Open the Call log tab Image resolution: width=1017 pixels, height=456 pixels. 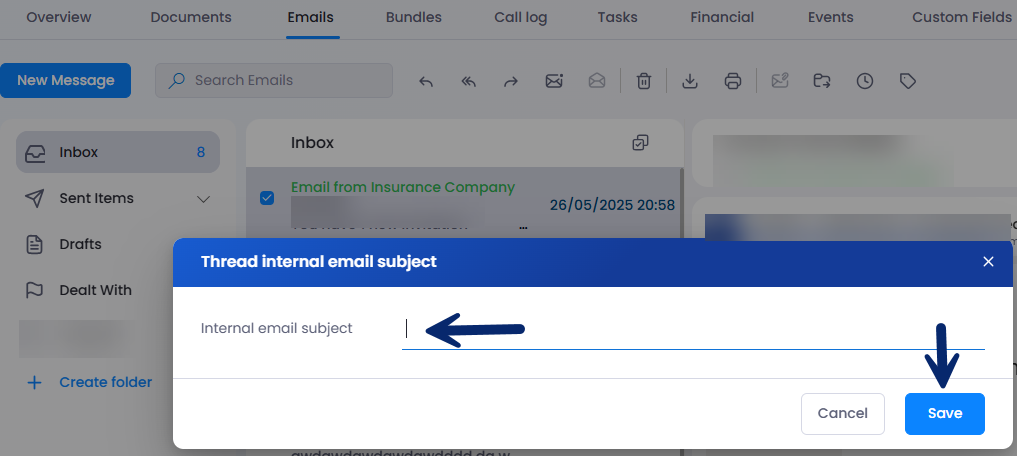pyautogui.click(x=519, y=17)
